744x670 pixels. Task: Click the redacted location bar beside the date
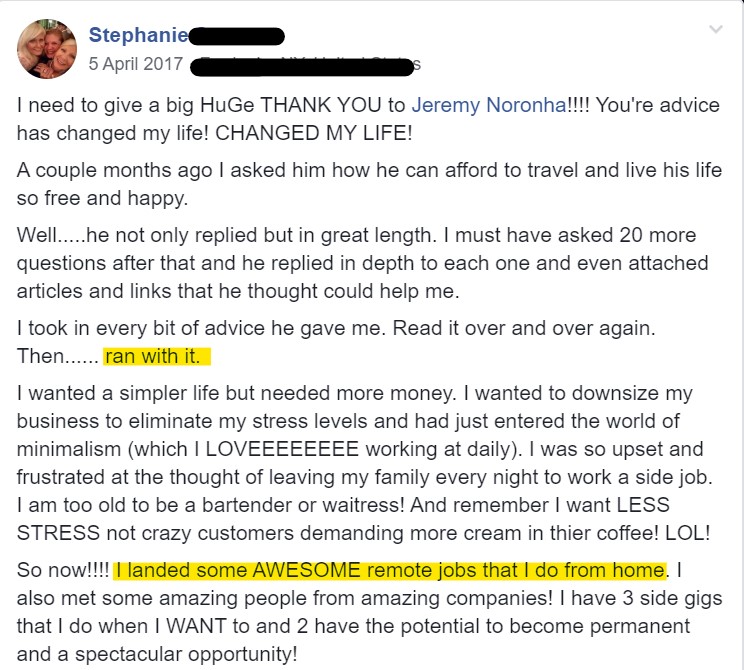302,66
